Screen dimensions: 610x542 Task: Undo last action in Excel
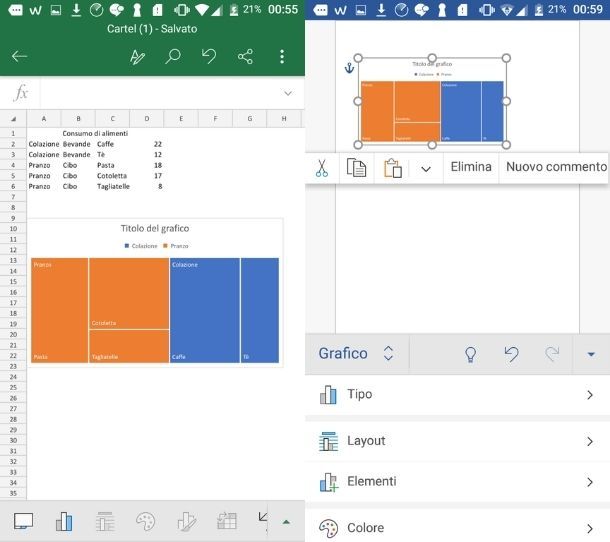[x=209, y=56]
